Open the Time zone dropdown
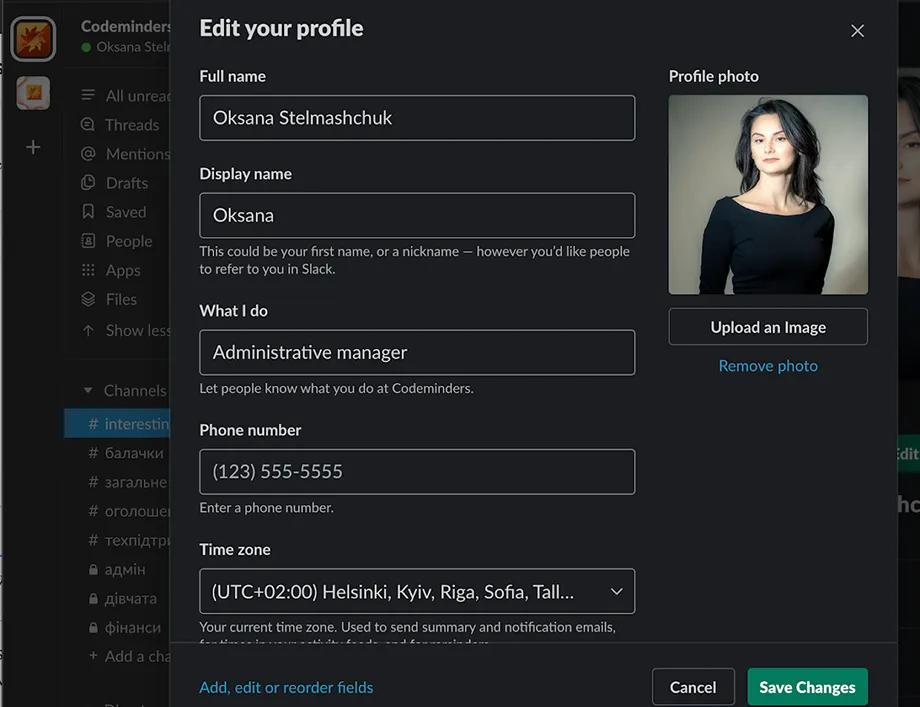The width and height of the screenshot is (920, 707). point(417,591)
